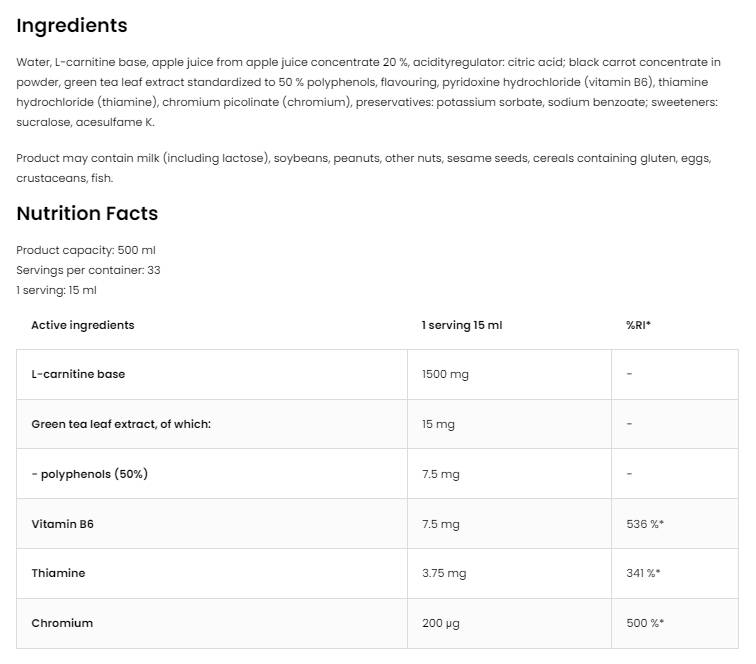Image resolution: width=756 pixels, height=664 pixels.
Task: Click the Thiamine row label
Action: pos(58,573)
